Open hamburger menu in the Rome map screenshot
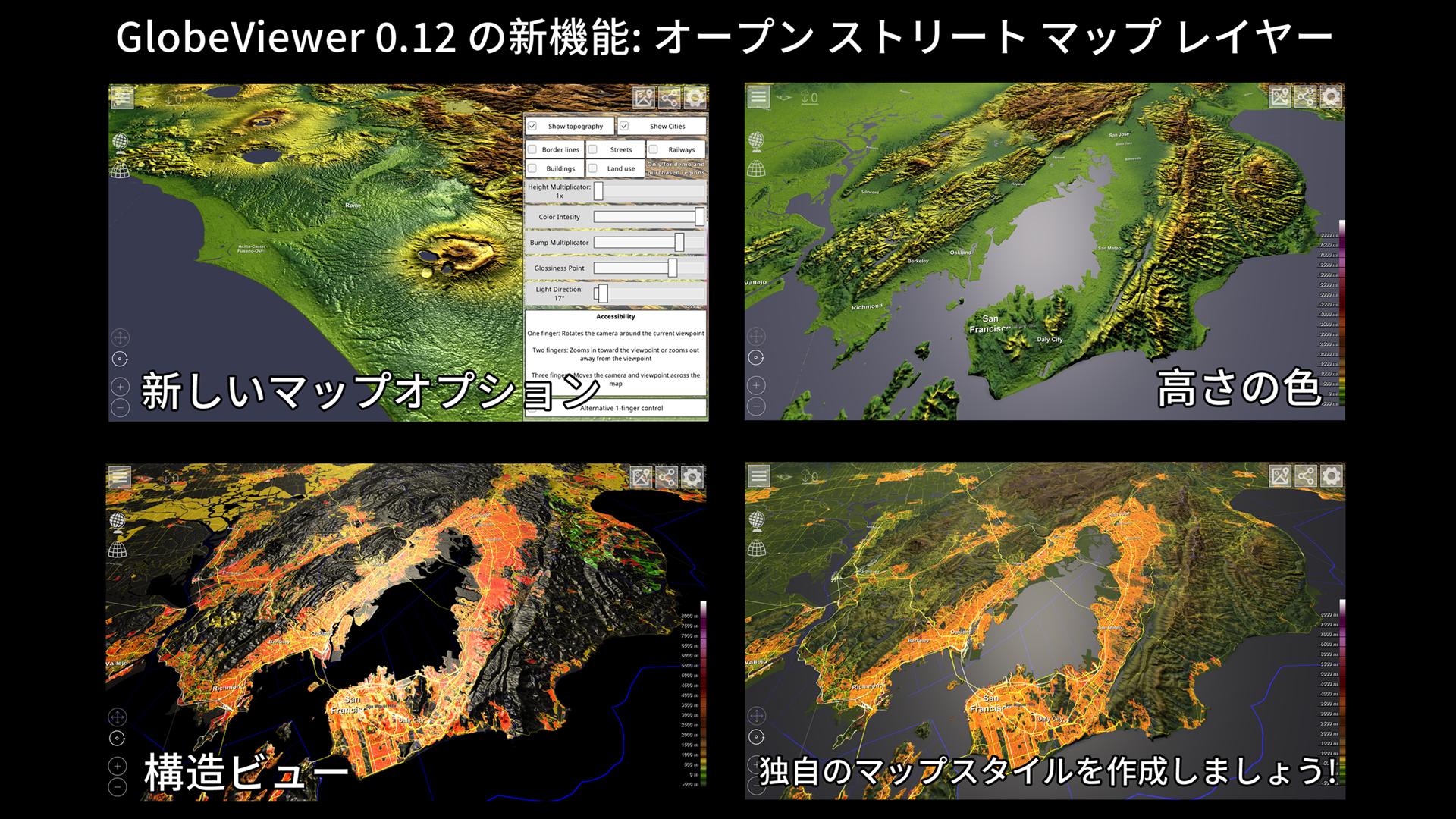Viewport: 1456px width, 819px height. coord(122,96)
